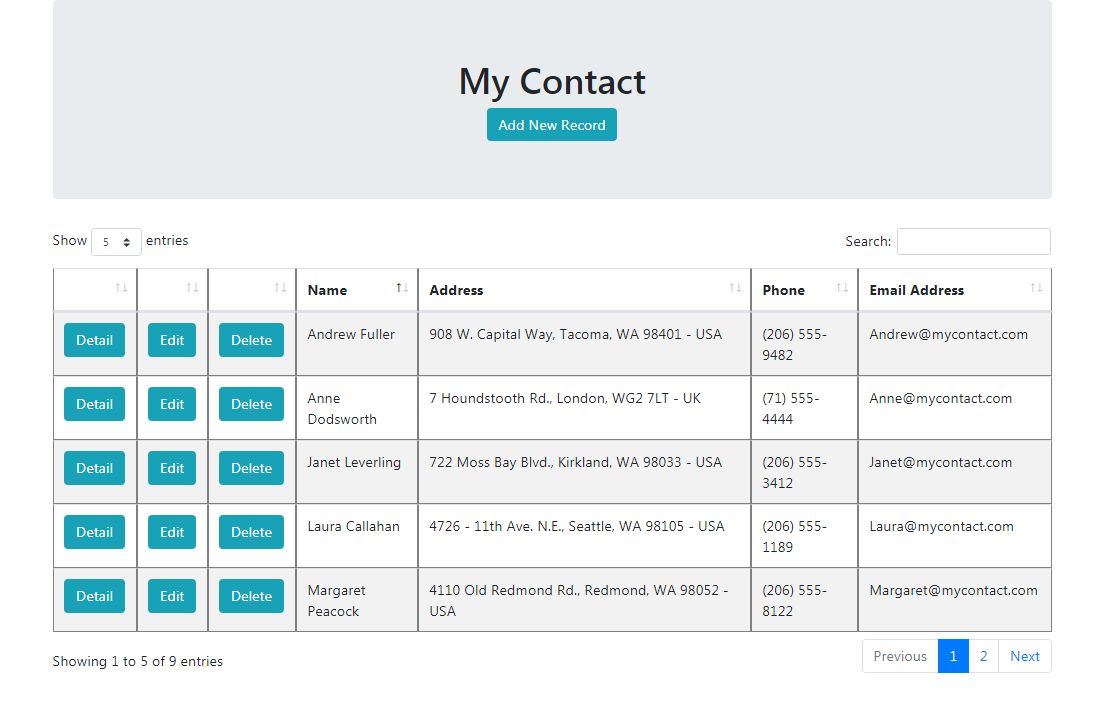This screenshot has width=1104, height=703.
Task: Click the My Contact heading
Action: pyautogui.click(x=552, y=82)
